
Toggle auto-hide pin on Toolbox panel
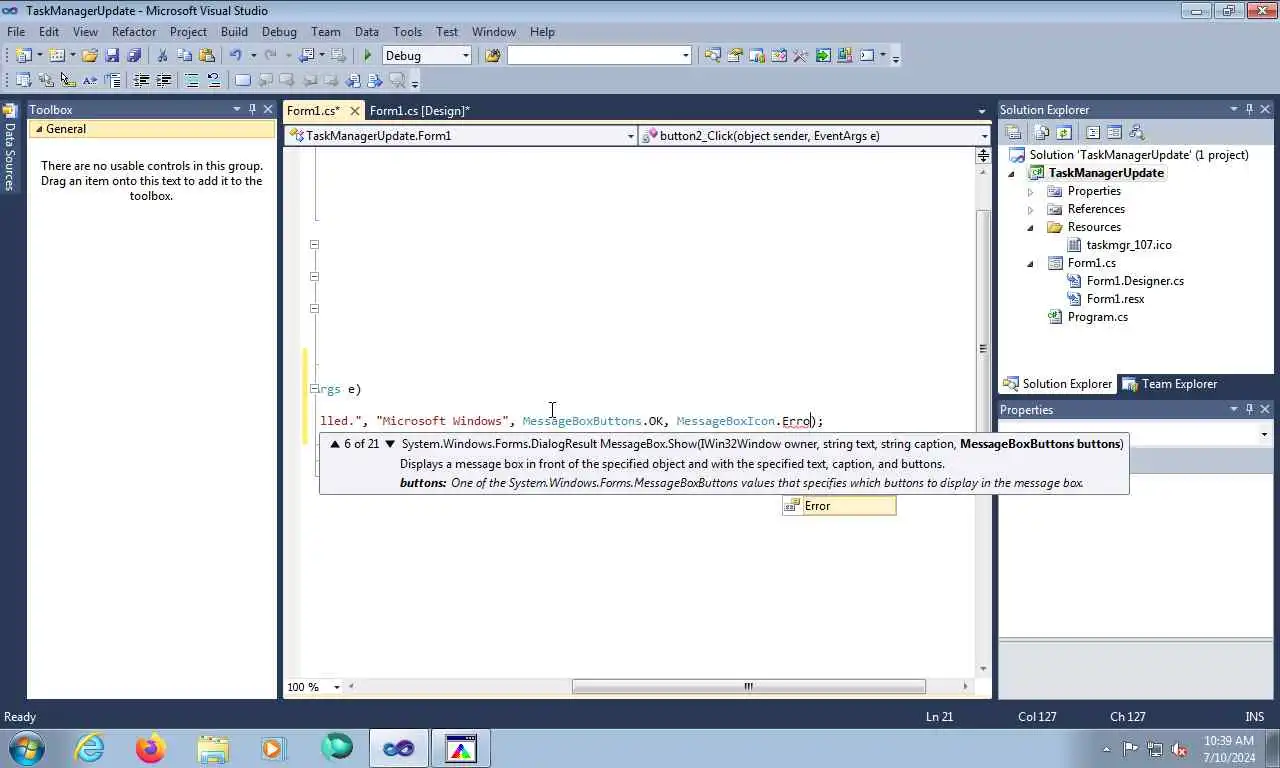[x=252, y=109]
